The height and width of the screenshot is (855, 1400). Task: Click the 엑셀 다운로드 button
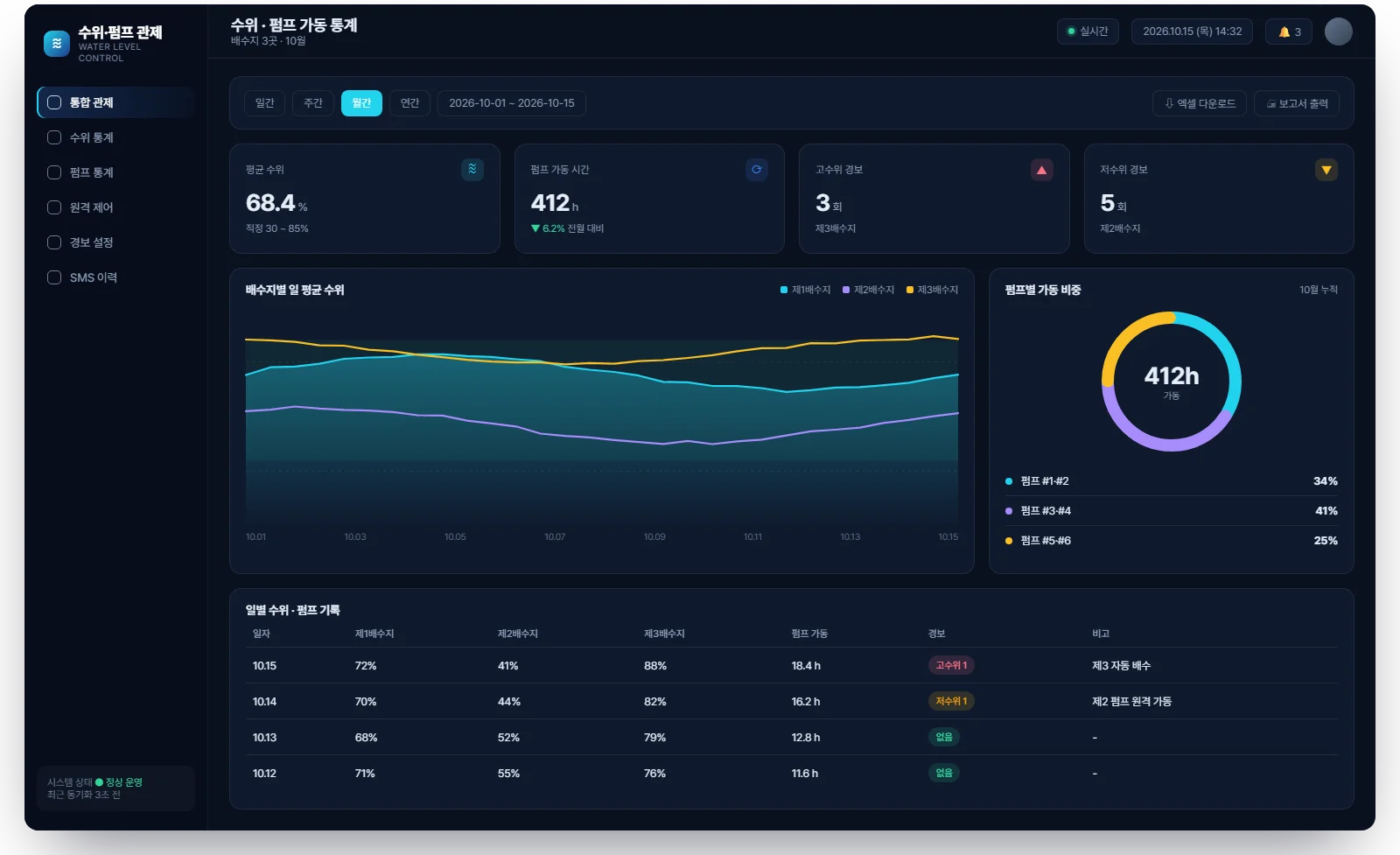(1200, 103)
